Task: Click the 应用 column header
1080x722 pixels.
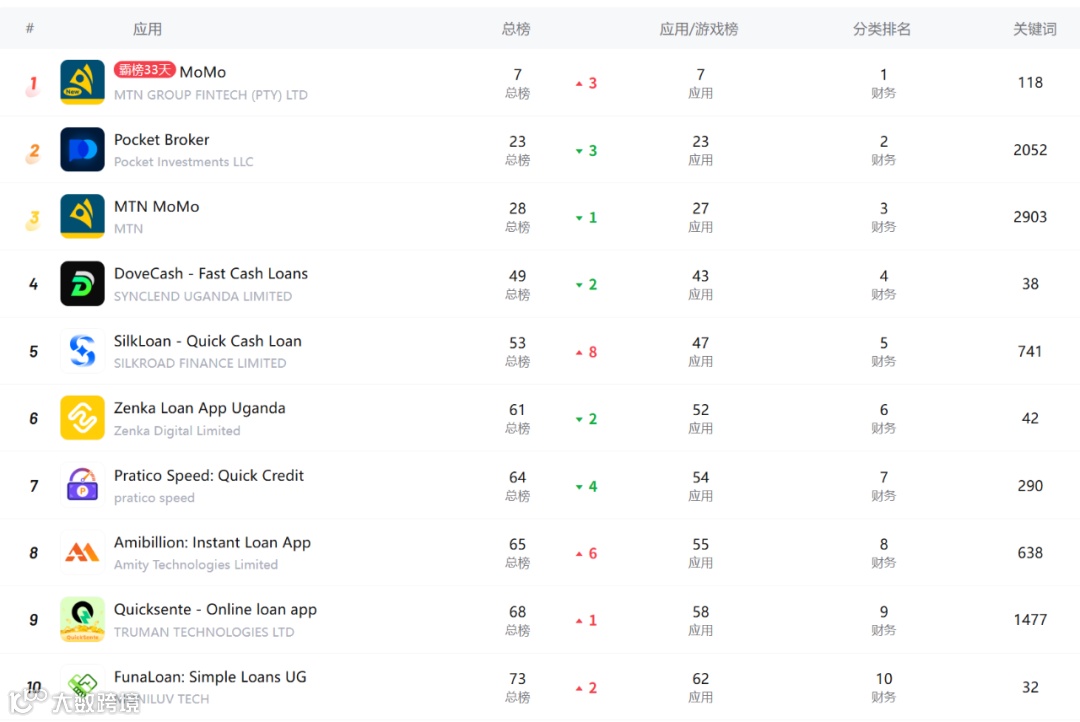Action: 147,29
